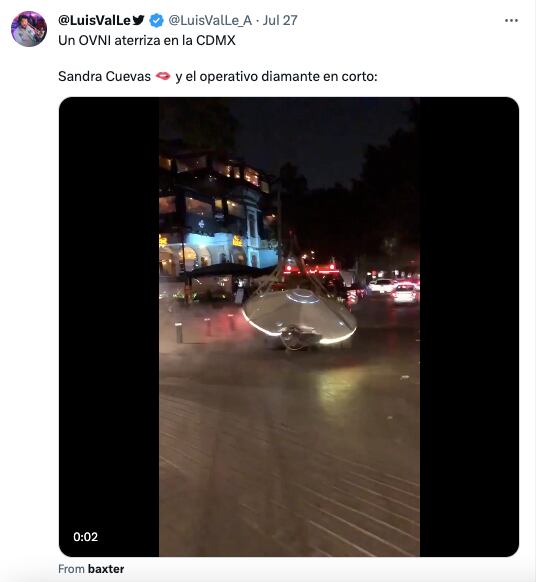Click the "Un OVNI aterriza en la CDMX" text

(147, 40)
